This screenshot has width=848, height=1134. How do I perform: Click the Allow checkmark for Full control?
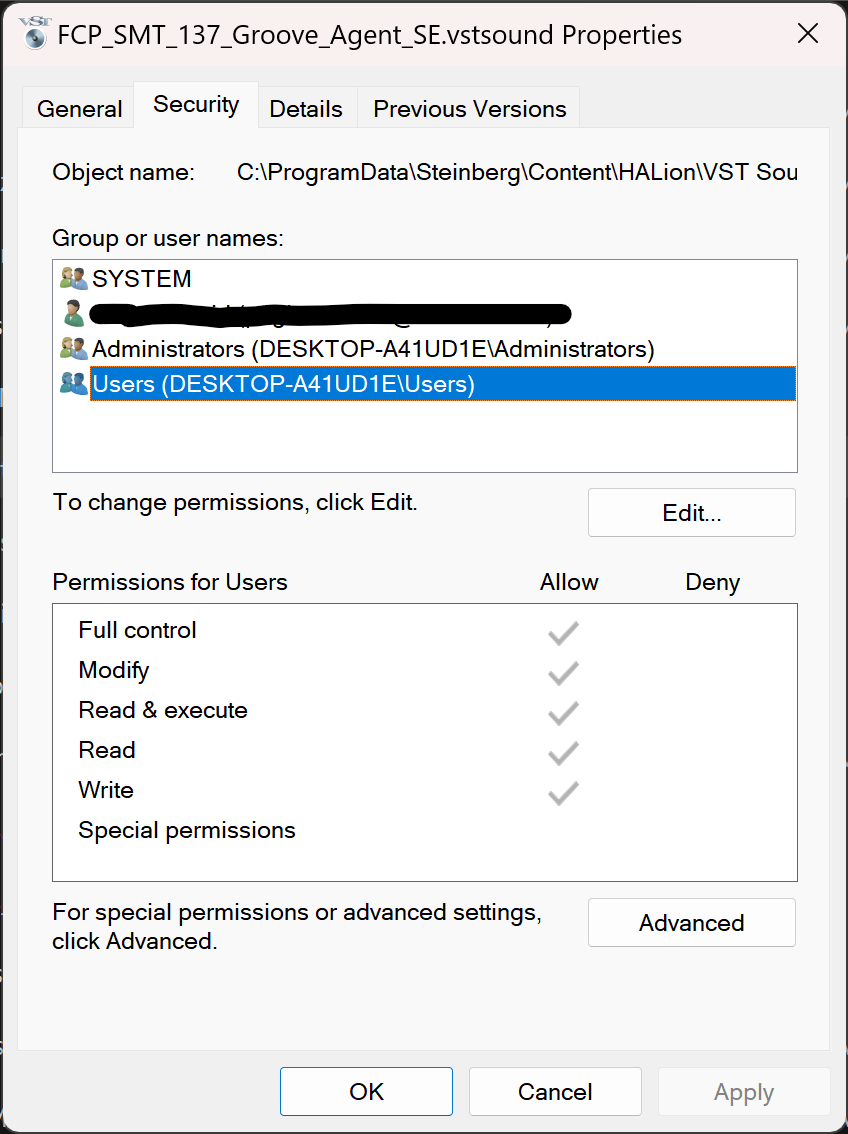point(562,631)
